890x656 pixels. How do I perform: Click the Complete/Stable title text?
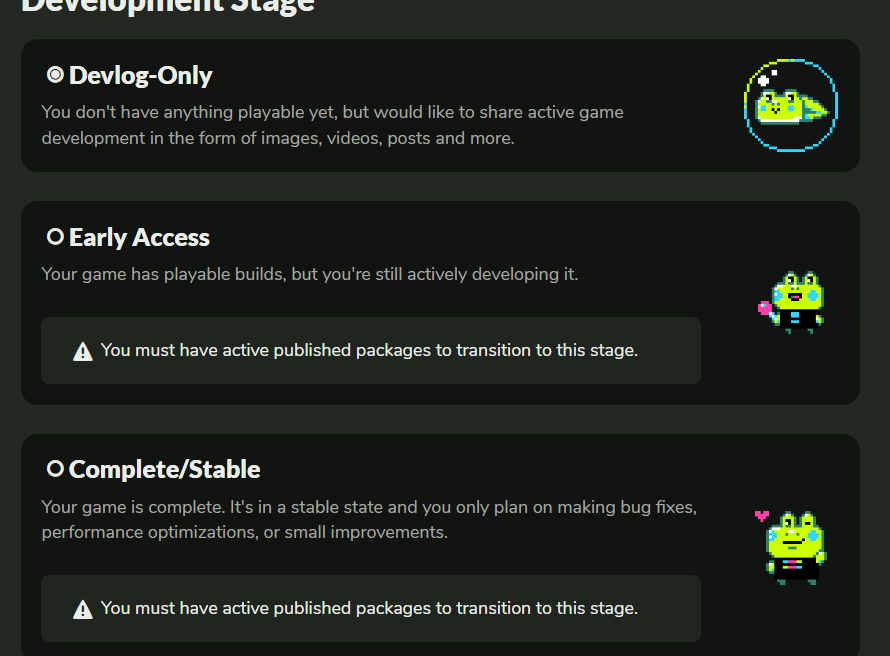[x=164, y=469]
